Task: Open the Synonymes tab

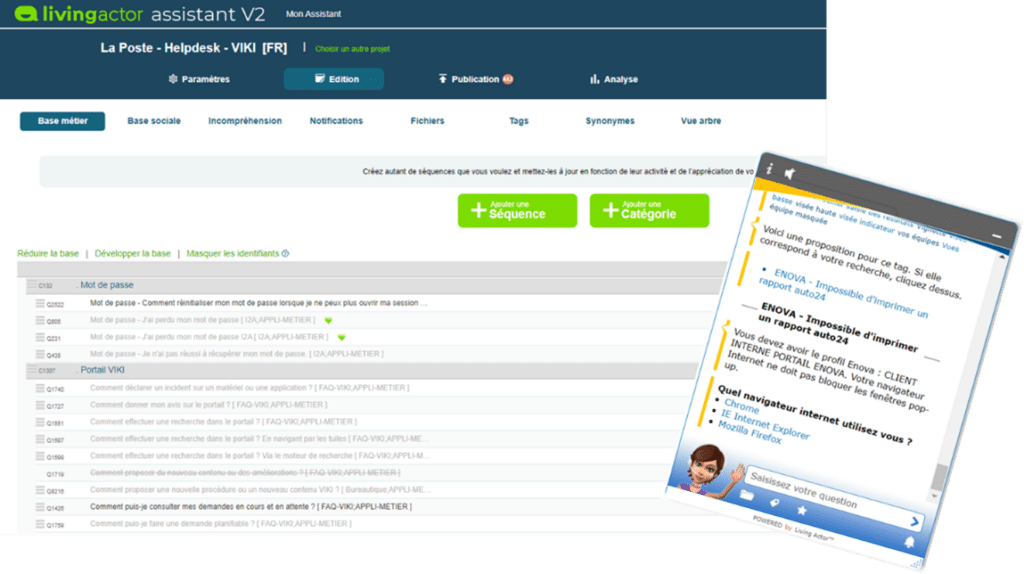Action: 610,121
